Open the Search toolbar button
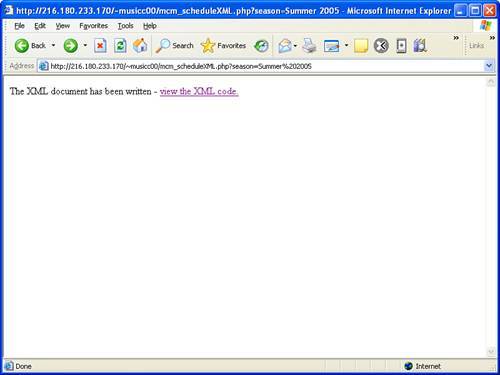Screen dimensions: 500x375 pos(175,46)
